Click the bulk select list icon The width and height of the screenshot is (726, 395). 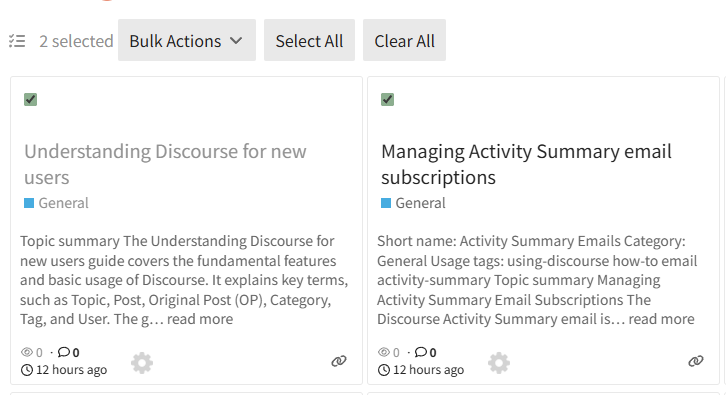17,41
